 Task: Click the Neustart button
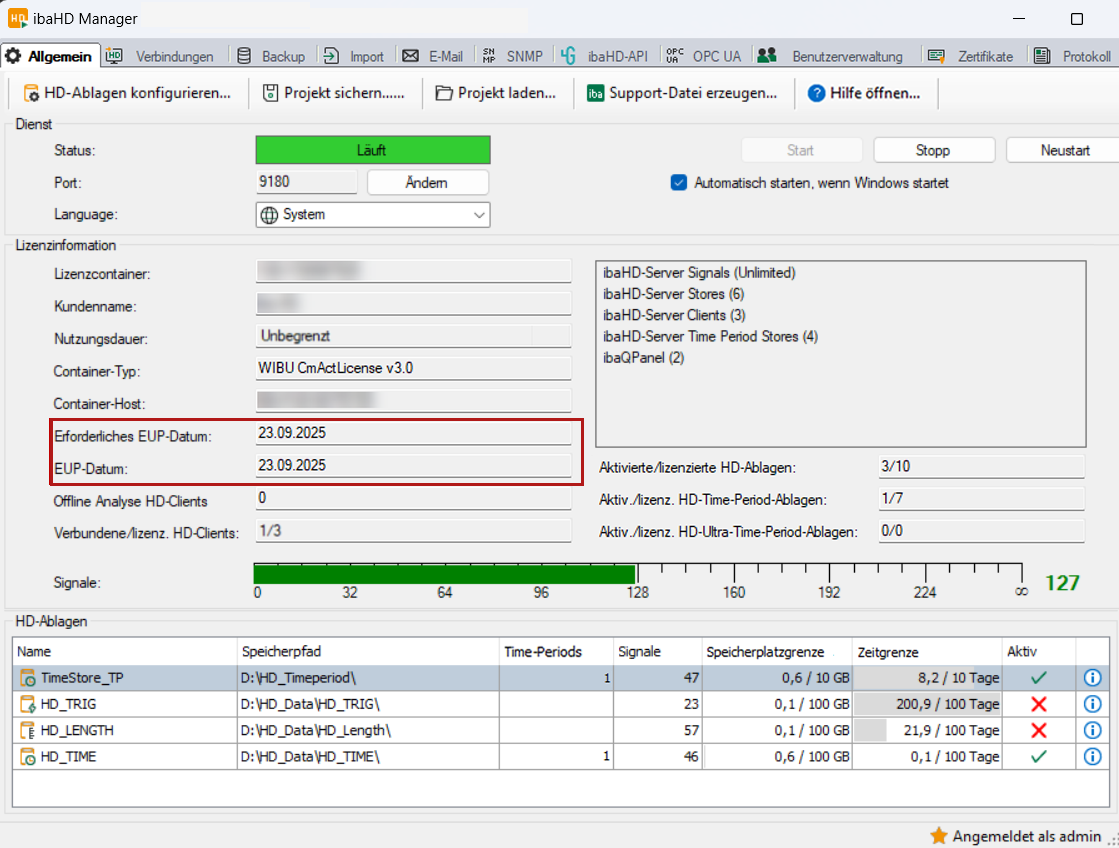[1063, 151]
